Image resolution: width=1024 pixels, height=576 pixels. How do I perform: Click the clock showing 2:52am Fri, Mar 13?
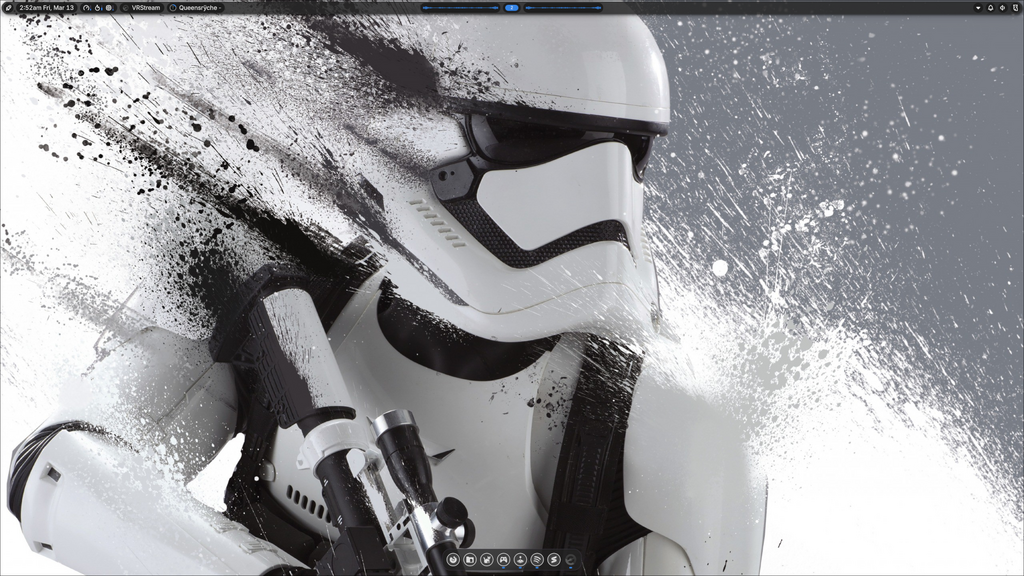46,8
